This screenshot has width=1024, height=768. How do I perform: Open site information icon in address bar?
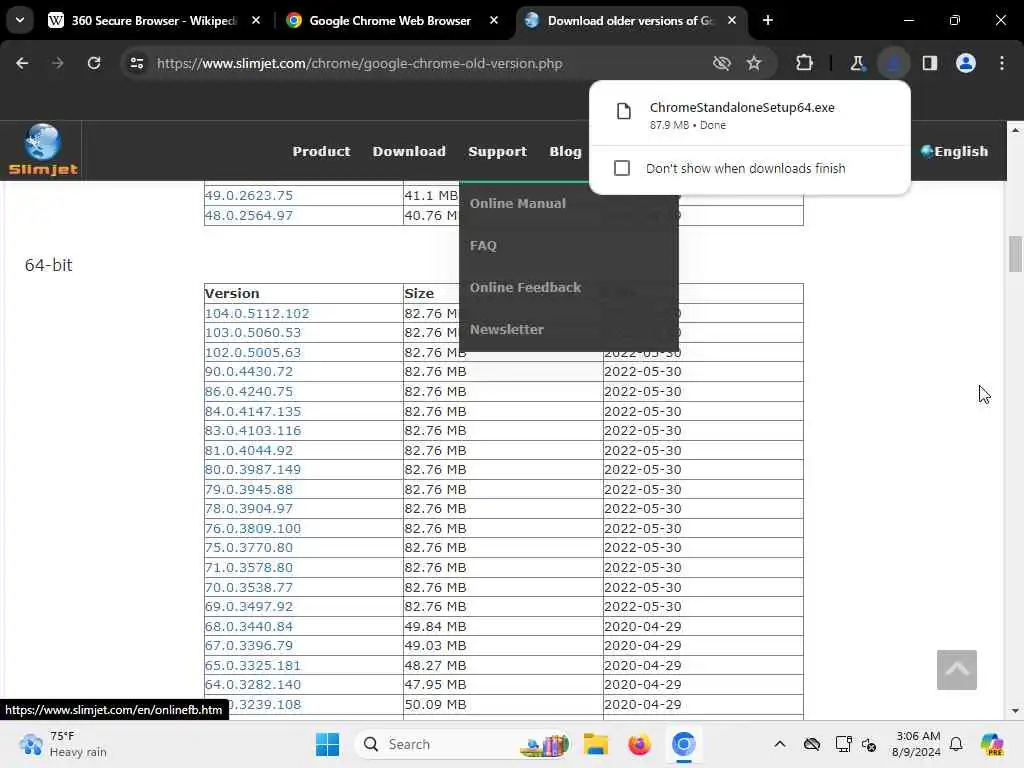point(137,63)
